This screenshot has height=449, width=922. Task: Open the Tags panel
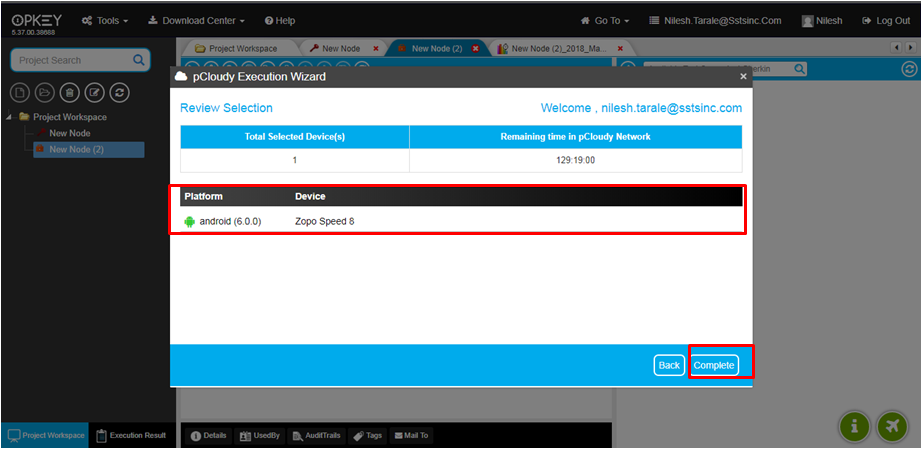coord(368,435)
